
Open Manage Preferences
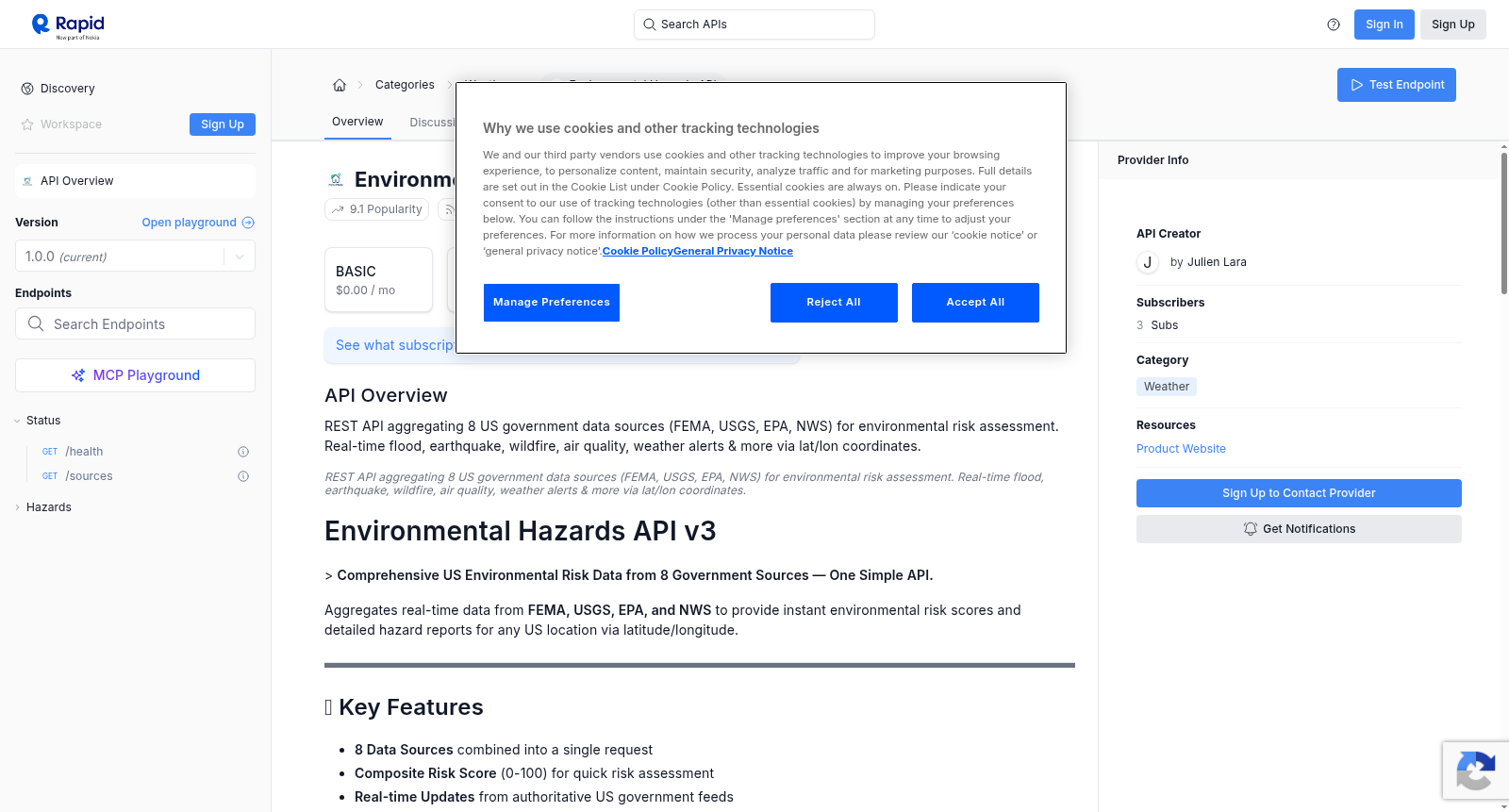552,303
